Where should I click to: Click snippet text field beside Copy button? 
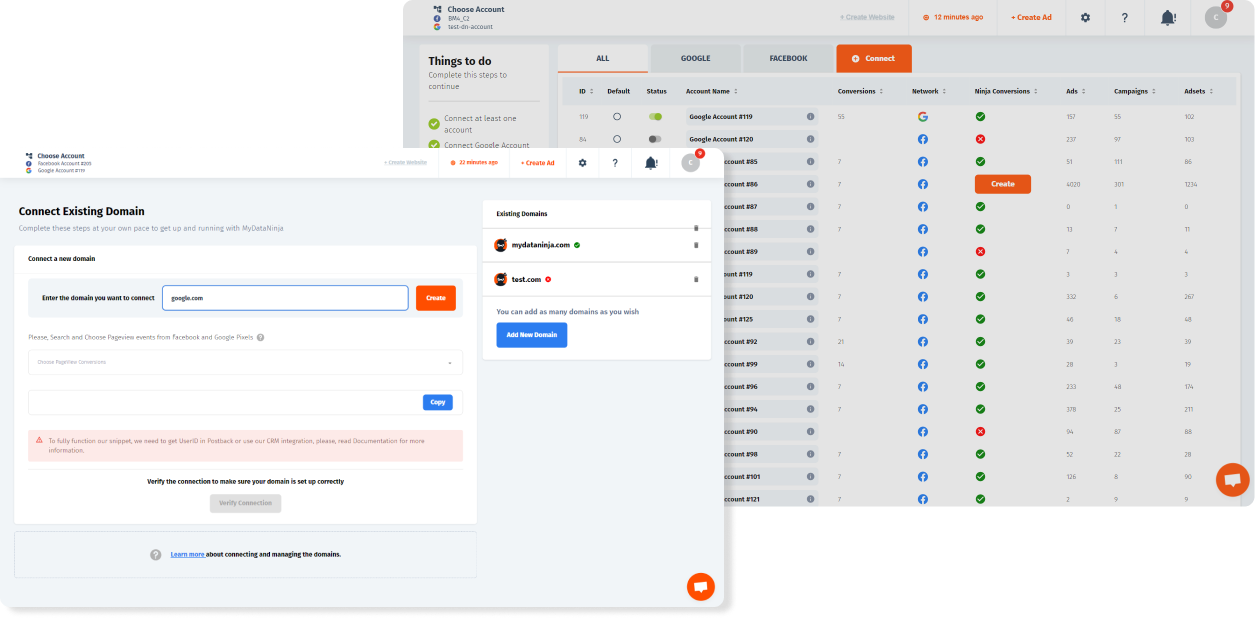224,402
